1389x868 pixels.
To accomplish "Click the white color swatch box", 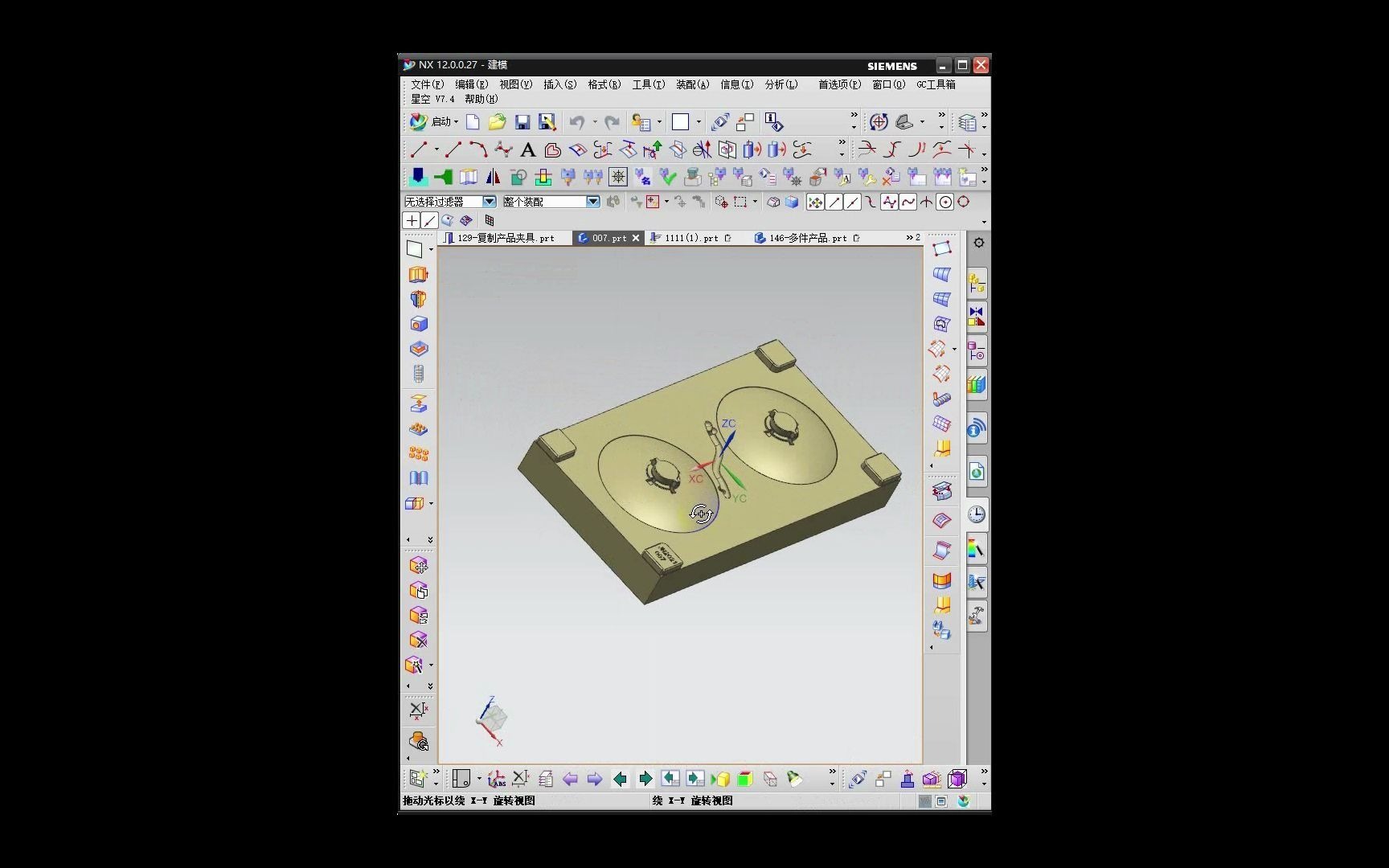I will [681, 122].
